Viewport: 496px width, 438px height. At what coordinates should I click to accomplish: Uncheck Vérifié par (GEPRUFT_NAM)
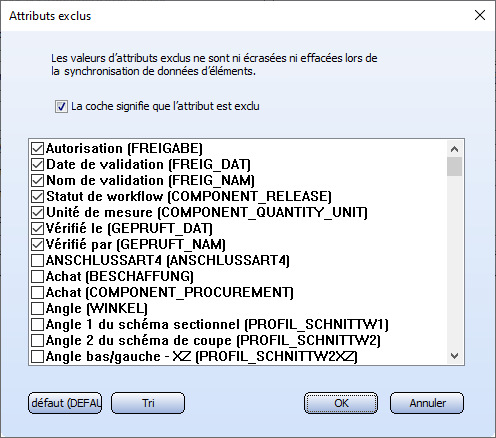coord(37,244)
